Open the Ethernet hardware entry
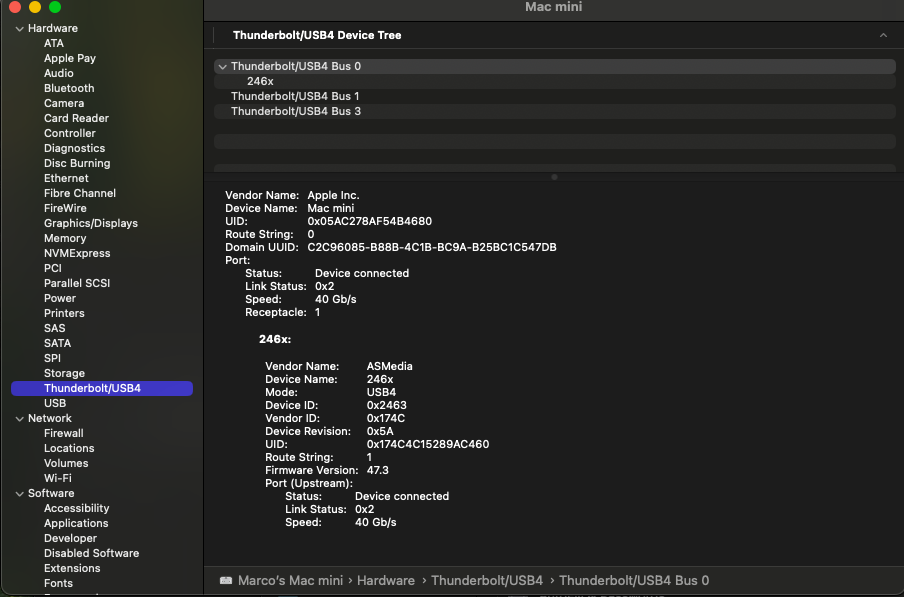 point(66,178)
